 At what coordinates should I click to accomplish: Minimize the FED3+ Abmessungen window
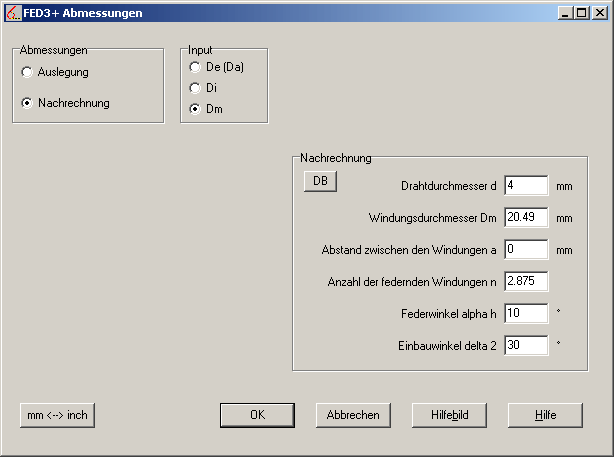click(x=567, y=13)
